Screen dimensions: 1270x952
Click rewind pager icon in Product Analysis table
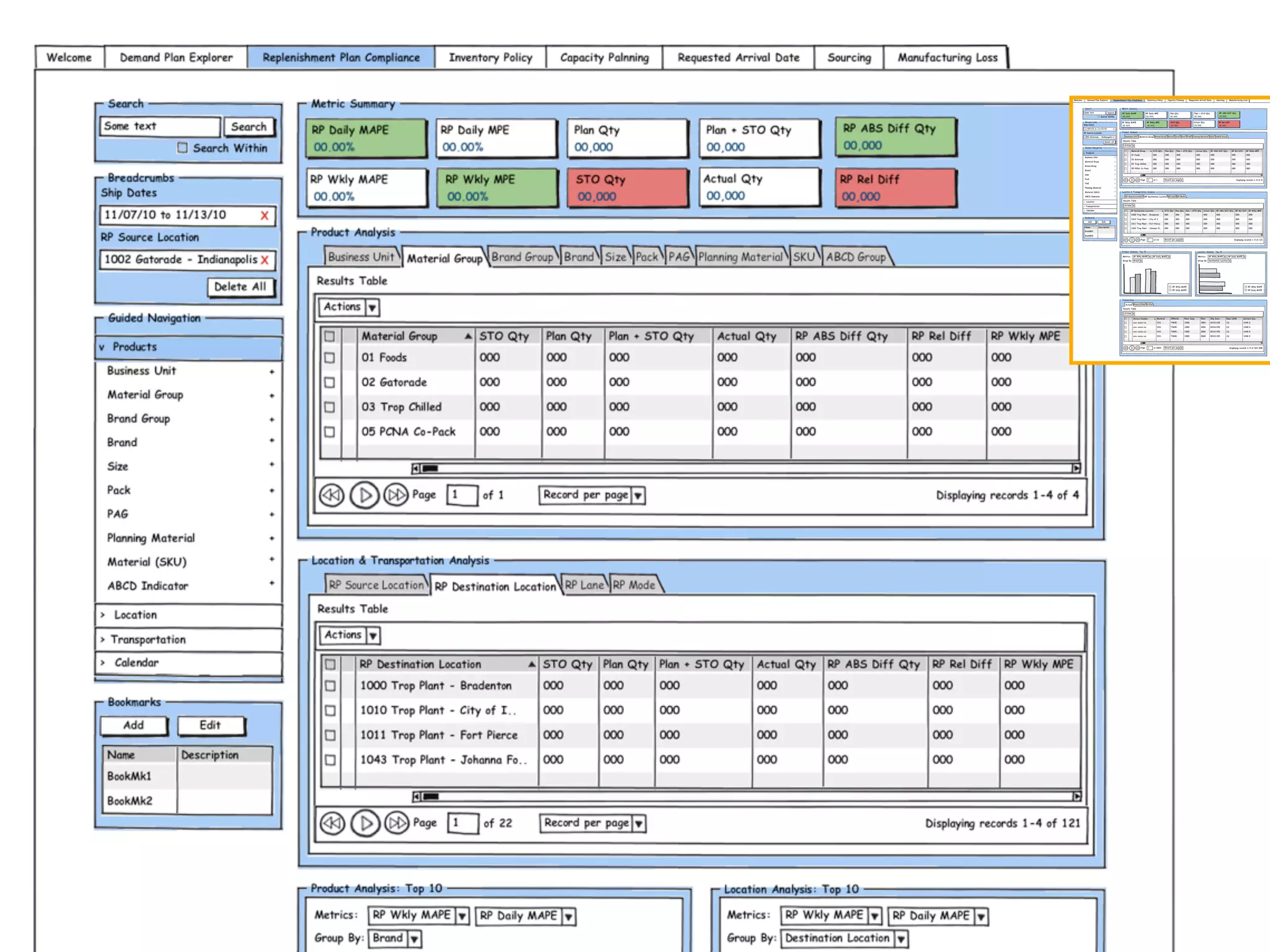pyautogui.click(x=332, y=495)
